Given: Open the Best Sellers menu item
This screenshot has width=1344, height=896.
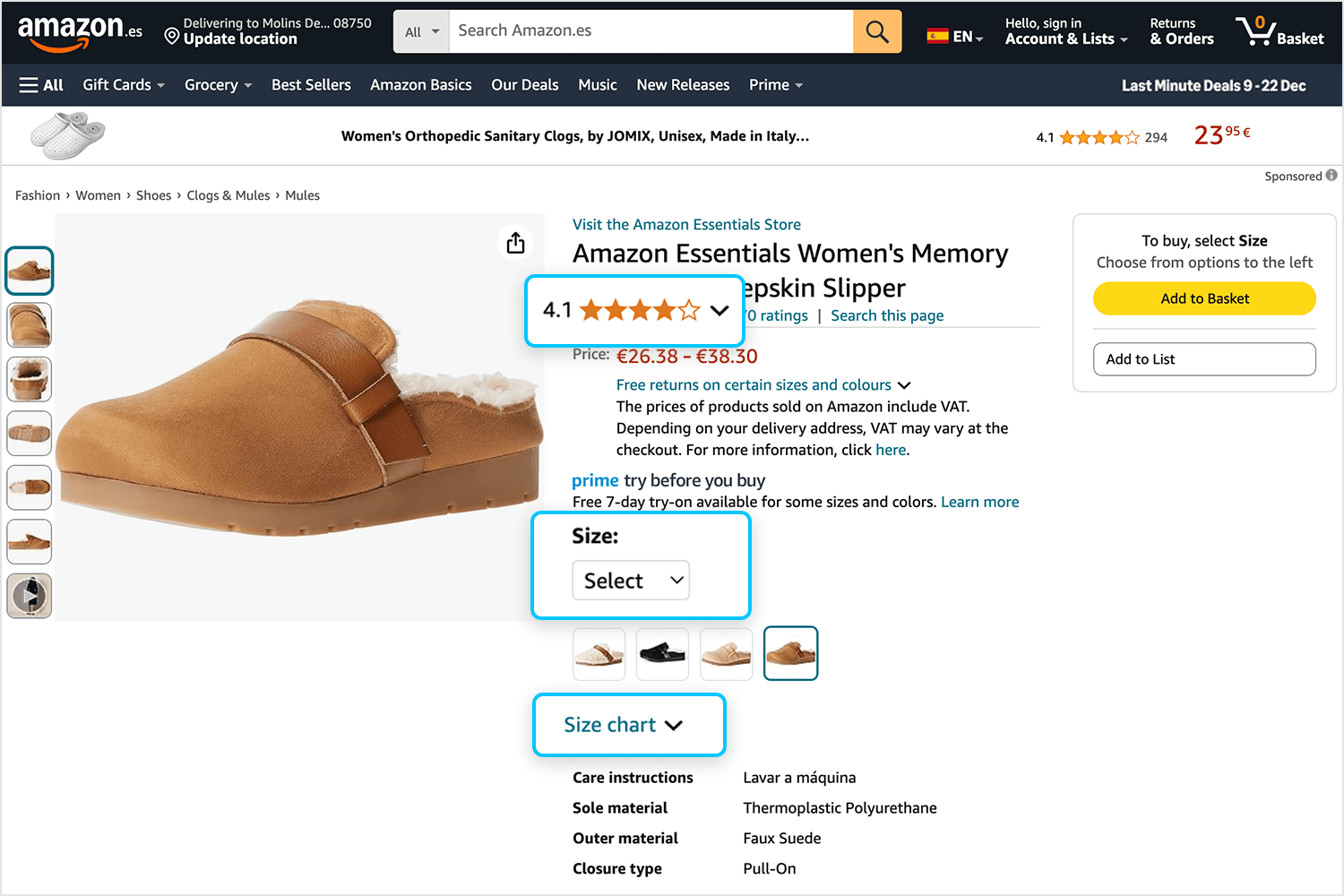Looking at the screenshot, I should [x=311, y=85].
